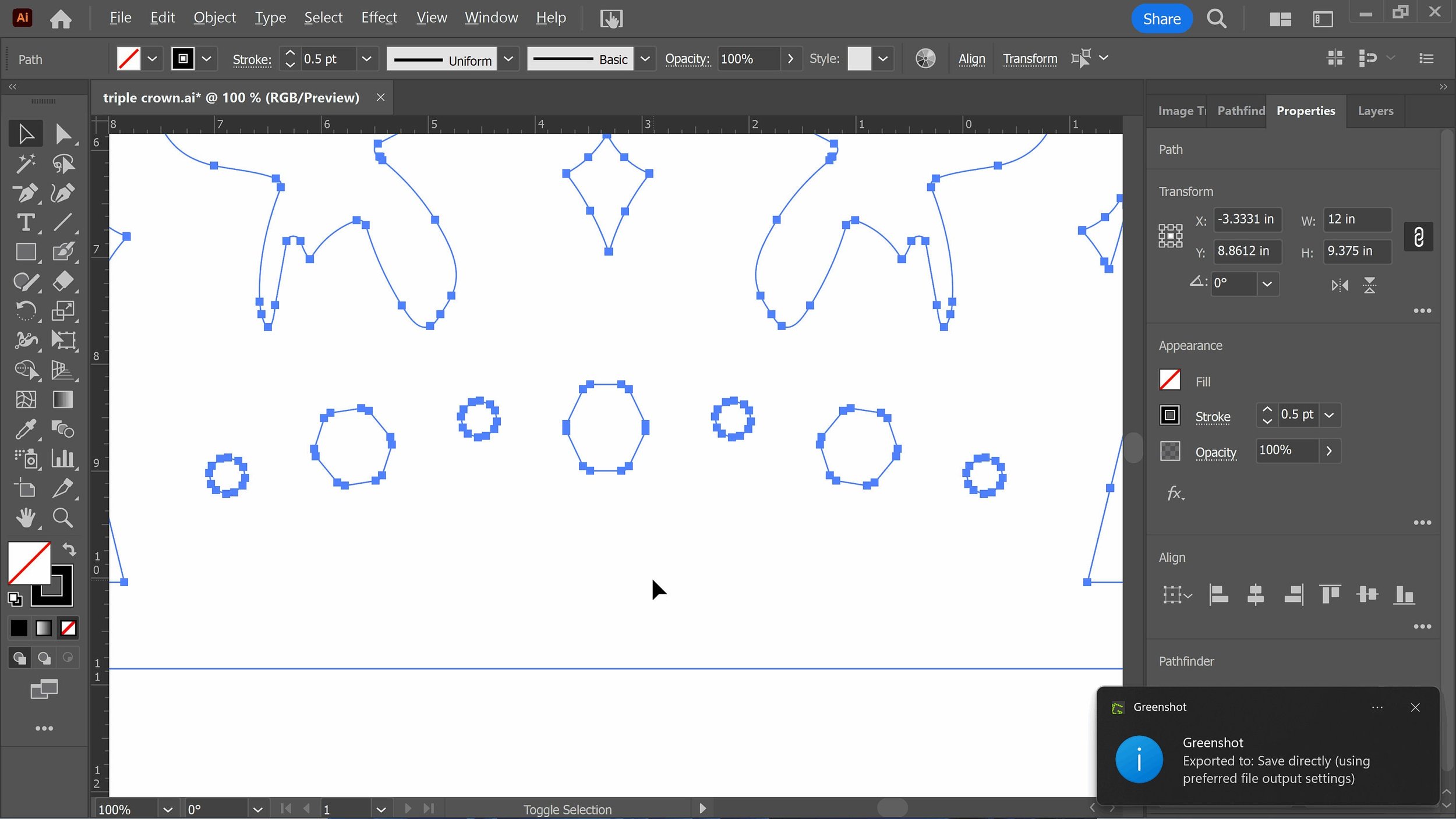
Task: Click the Stroke link in Appearance
Action: pyautogui.click(x=1213, y=417)
